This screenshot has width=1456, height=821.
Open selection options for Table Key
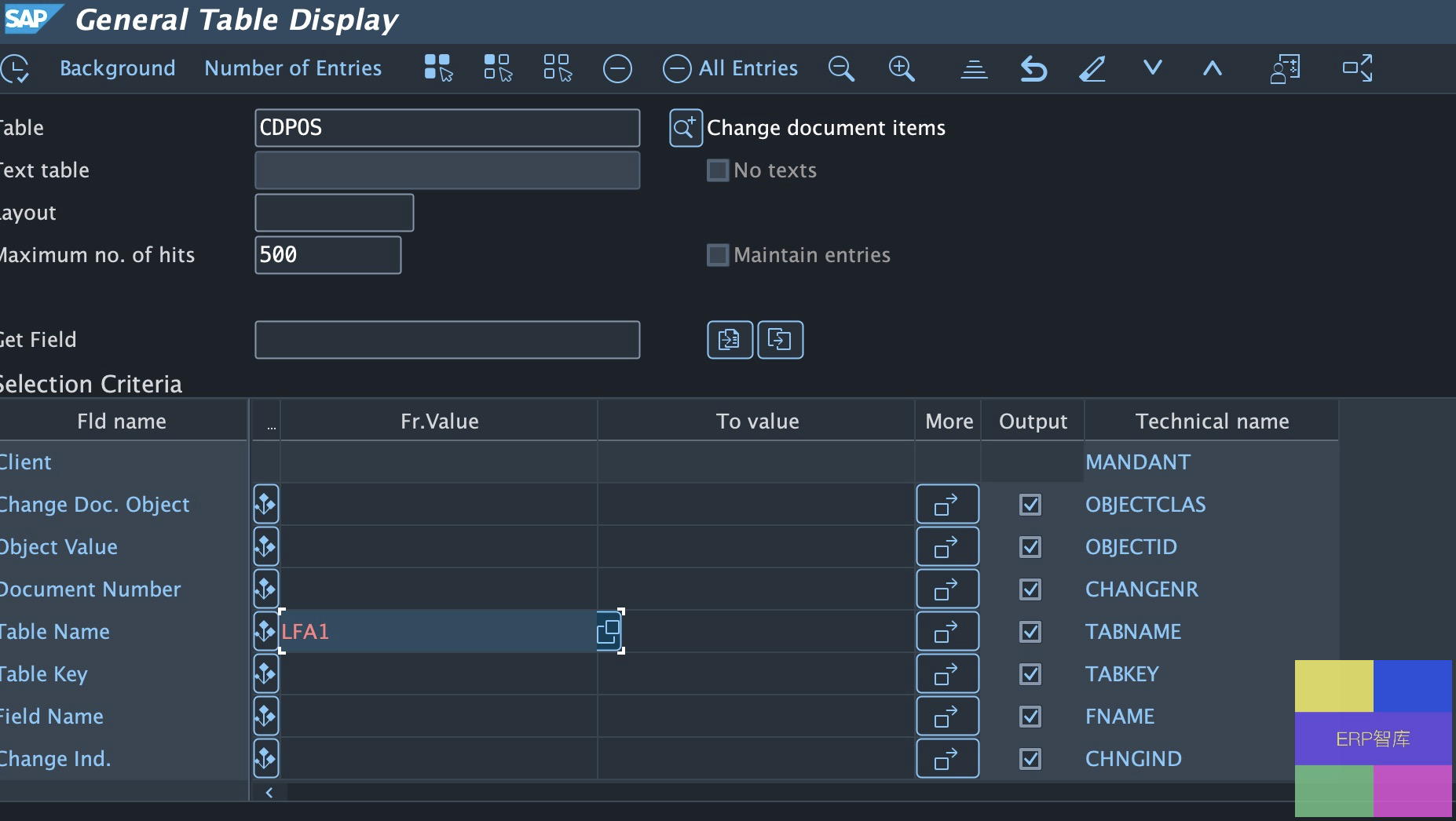coord(266,673)
